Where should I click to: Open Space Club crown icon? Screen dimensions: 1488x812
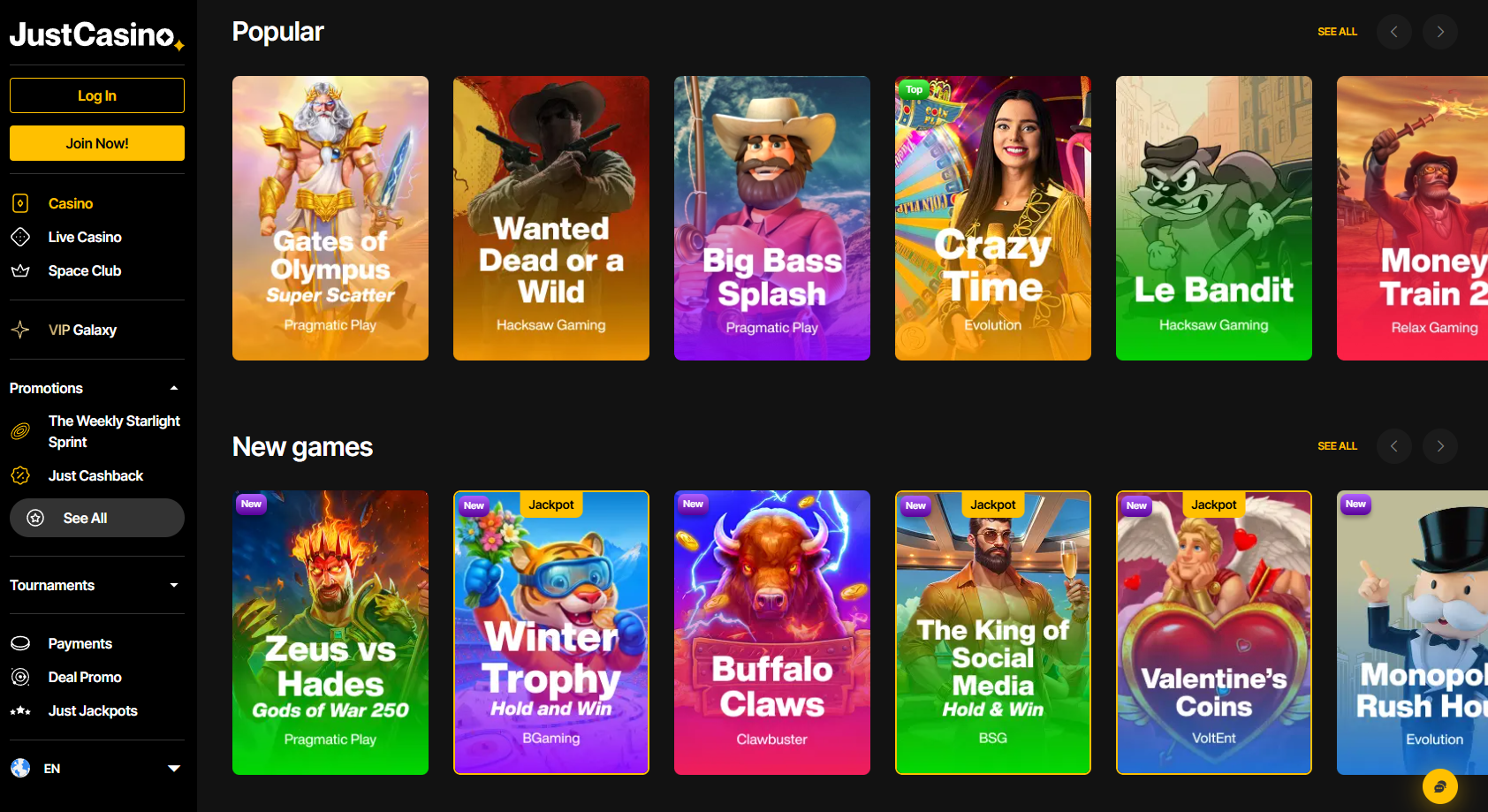(20, 270)
